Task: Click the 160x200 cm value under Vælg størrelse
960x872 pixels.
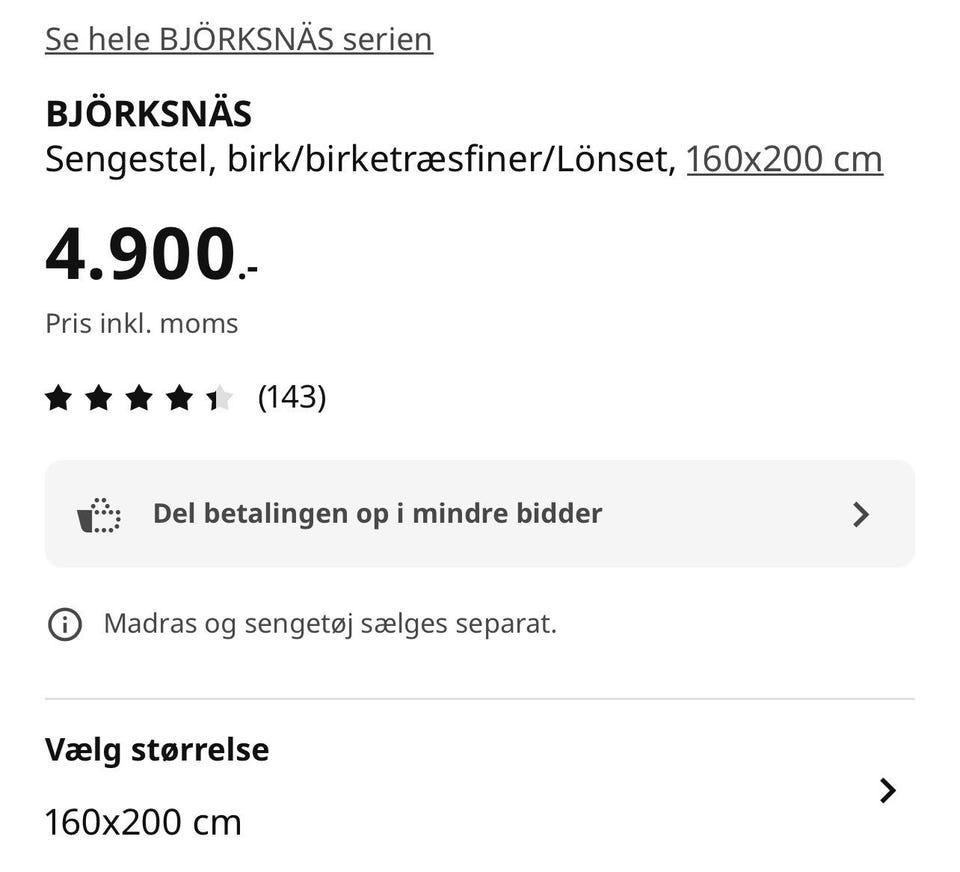Action: (143, 823)
